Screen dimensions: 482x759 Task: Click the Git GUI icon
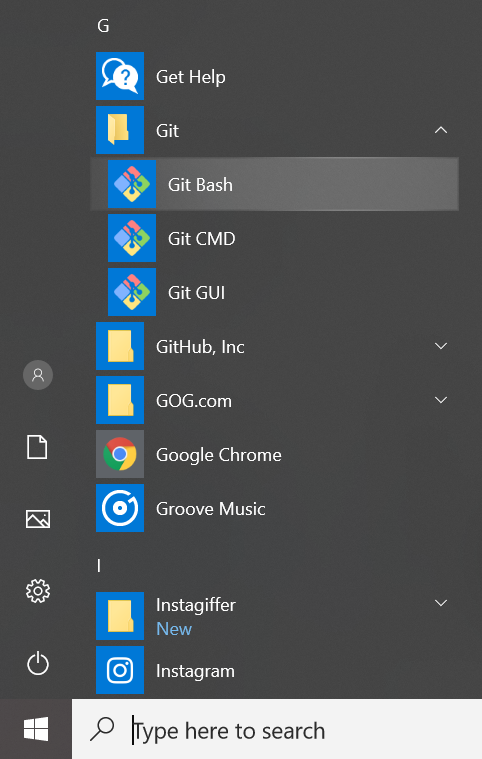pos(132,292)
